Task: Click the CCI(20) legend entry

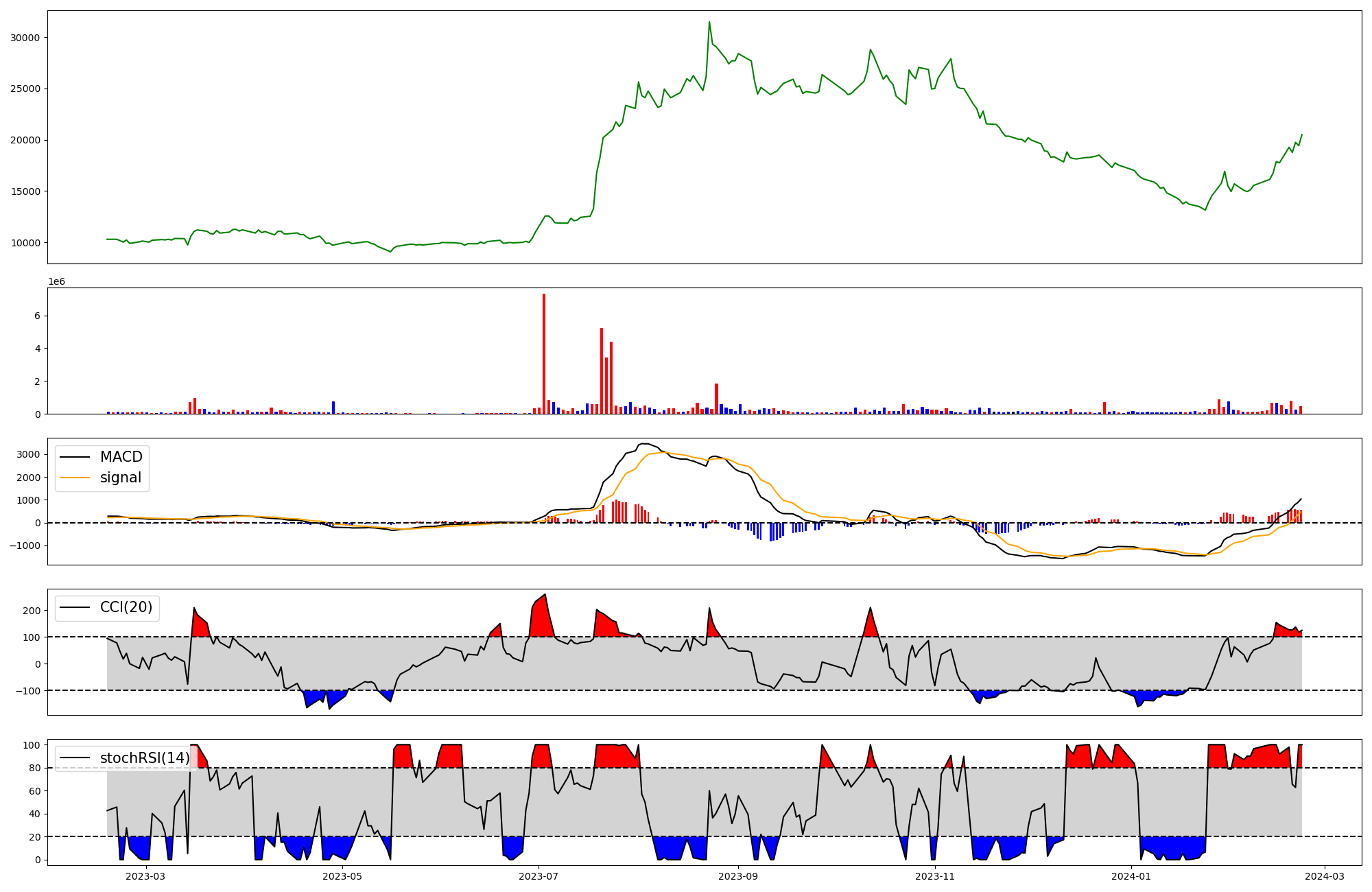Action: pyautogui.click(x=126, y=607)
